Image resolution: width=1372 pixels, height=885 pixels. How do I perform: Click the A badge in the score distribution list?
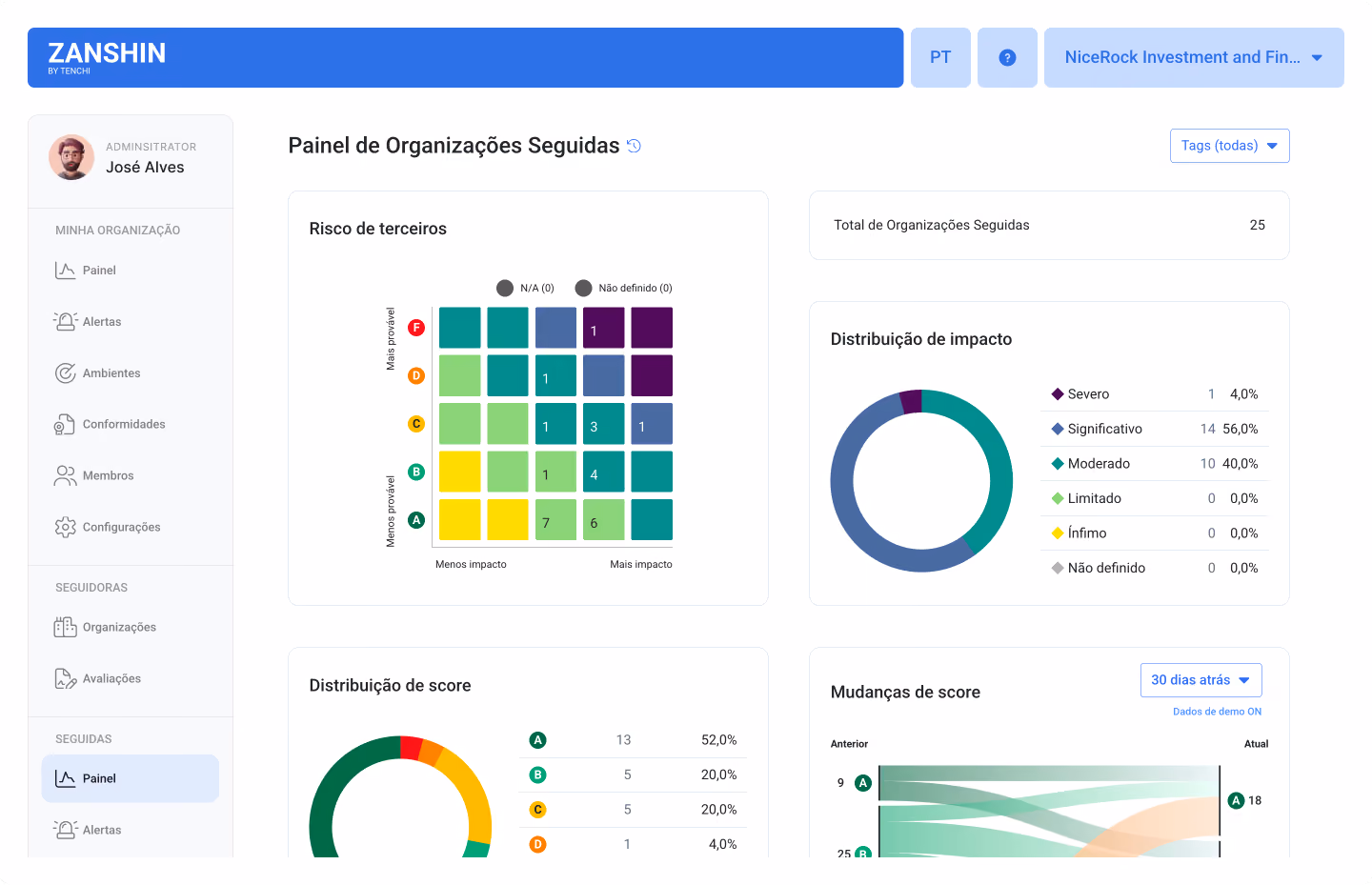click(538, 740)
